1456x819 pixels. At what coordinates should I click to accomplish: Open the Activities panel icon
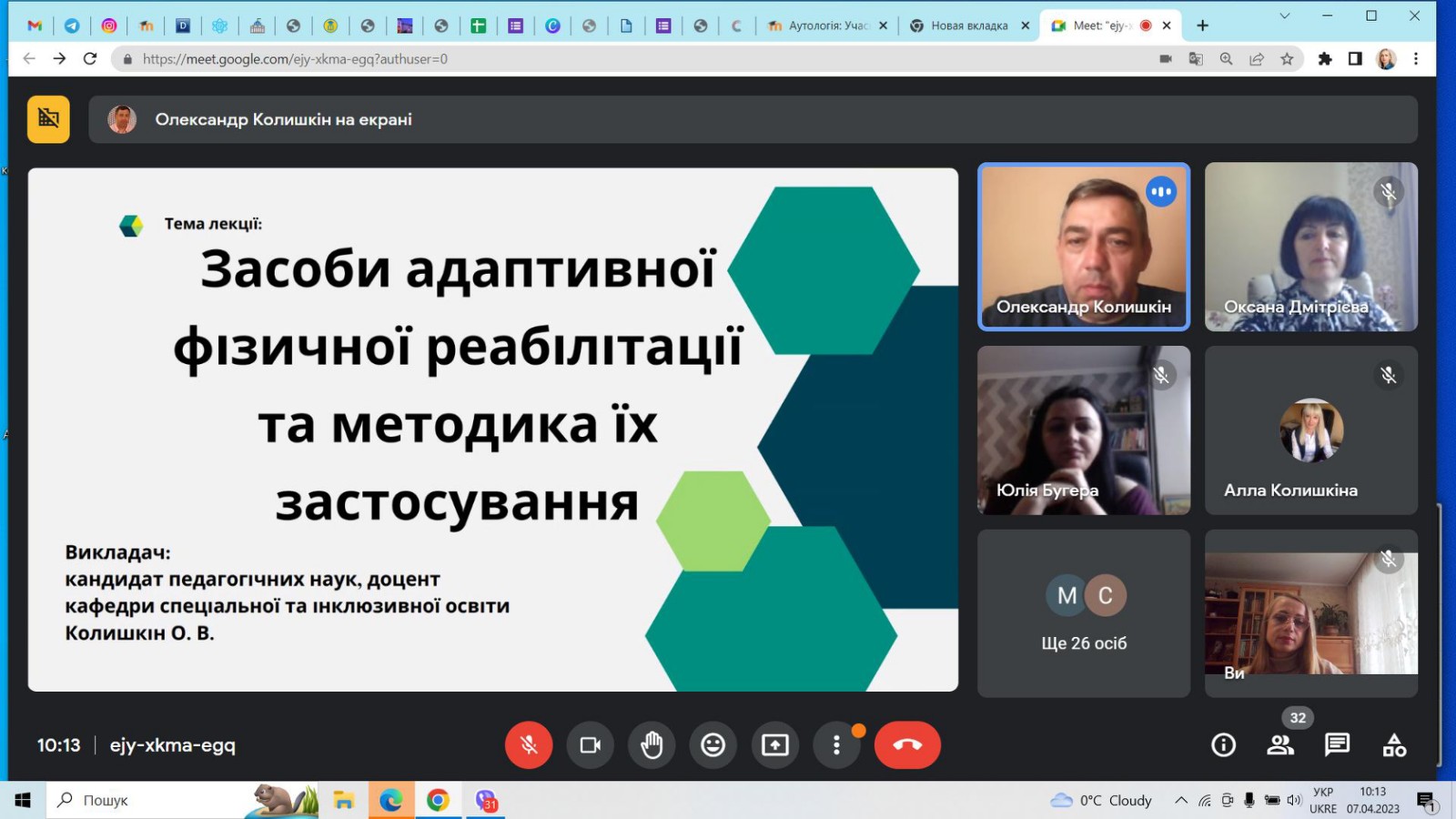1394,745
